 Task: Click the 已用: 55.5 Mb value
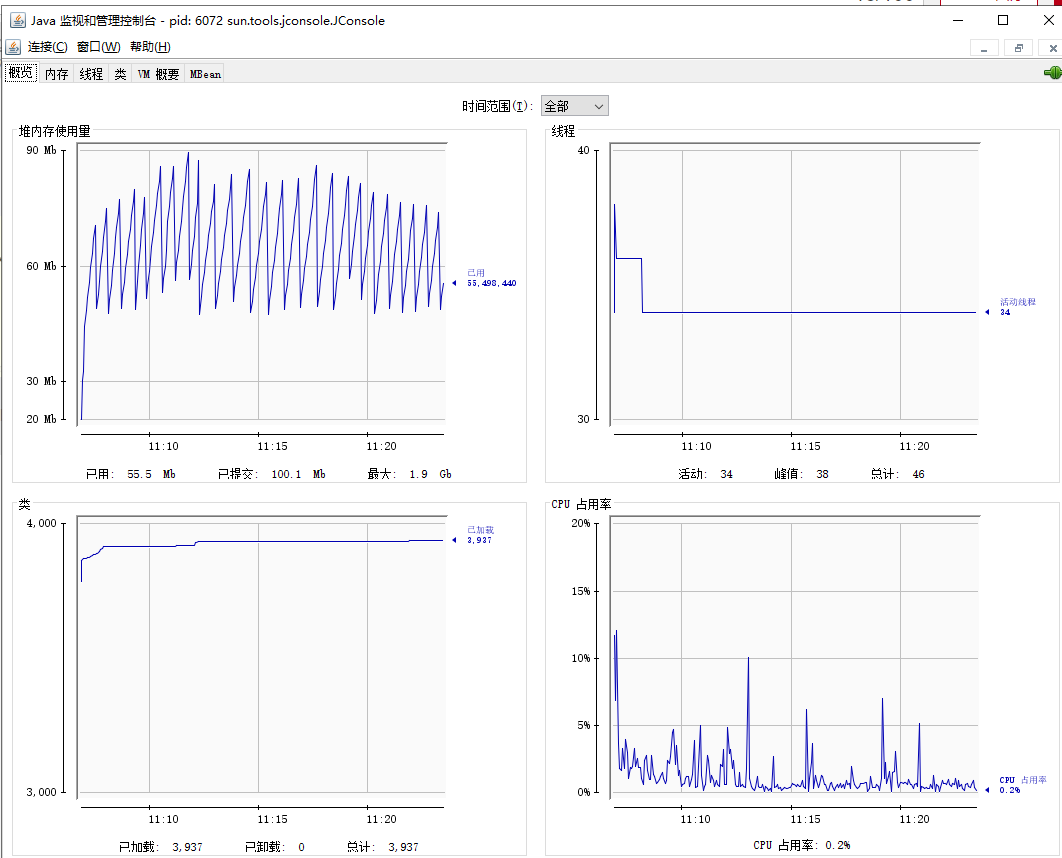click(x=131, y=474)
